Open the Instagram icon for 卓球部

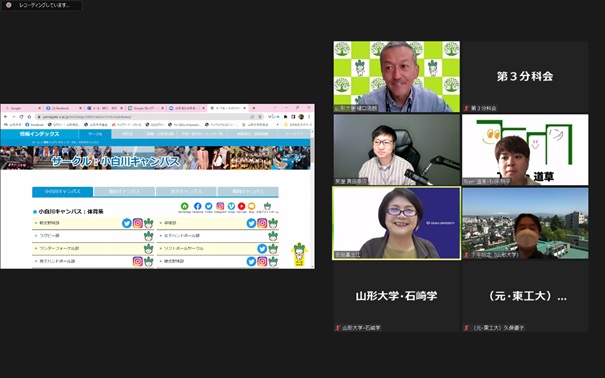[x=262, y=223]
